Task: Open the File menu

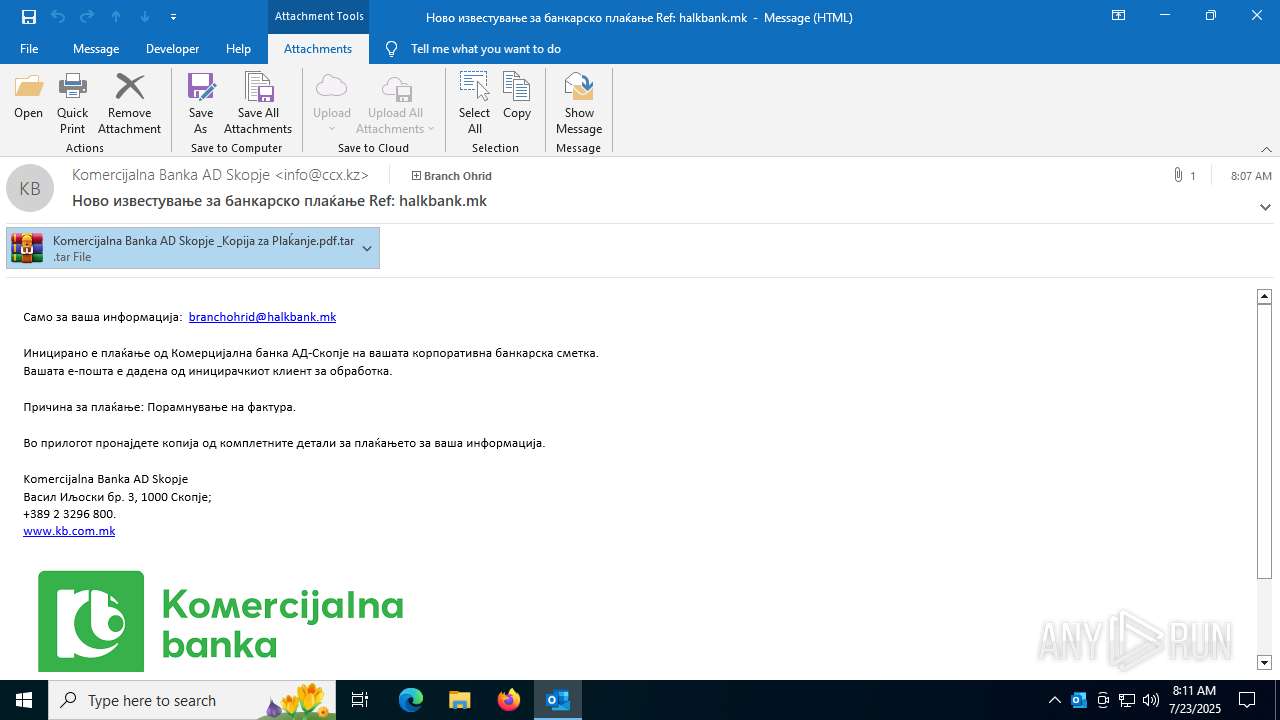Action: point(29,49)
